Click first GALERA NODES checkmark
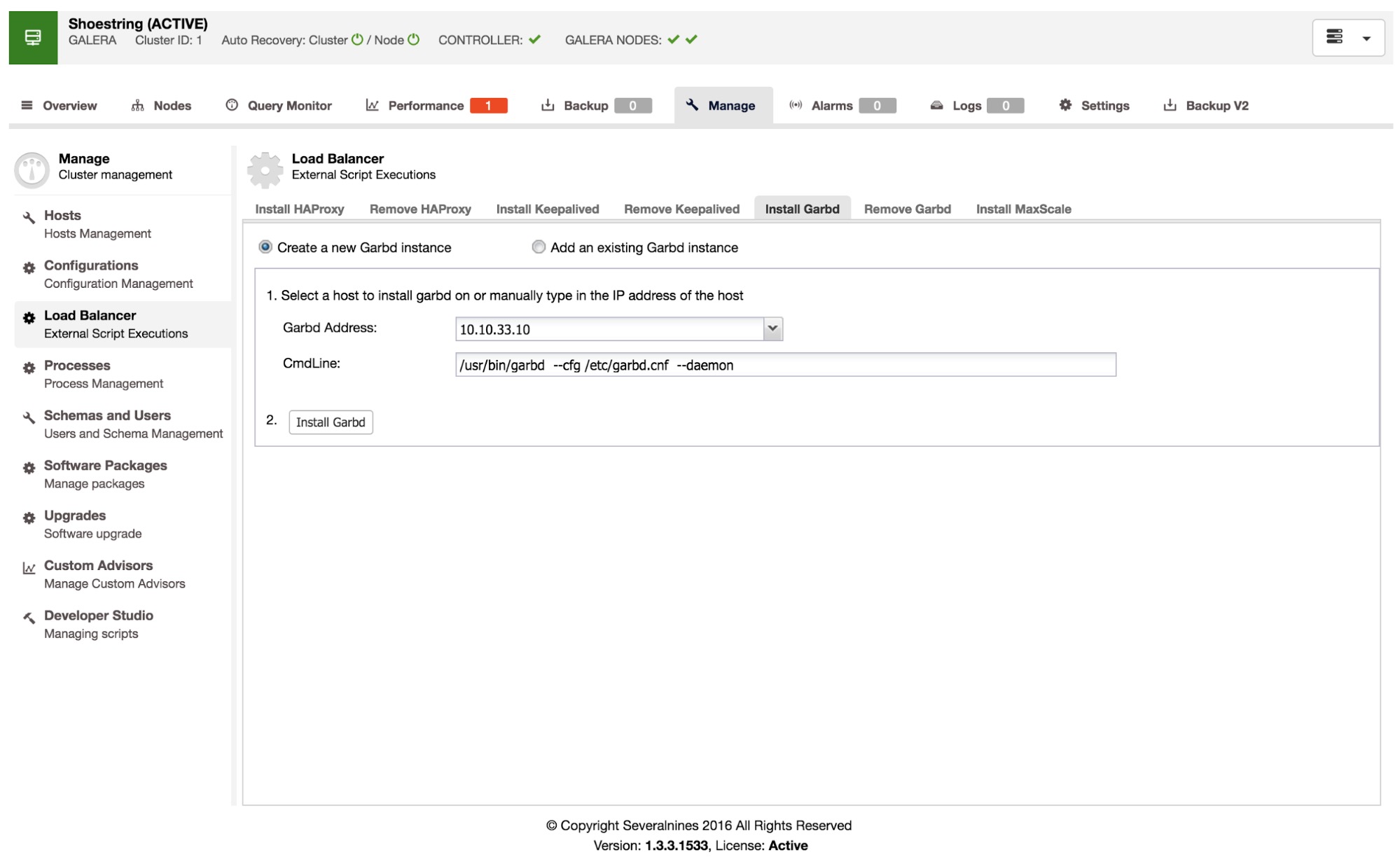This screenshot has width=1400, height=867. pos(673,40)
